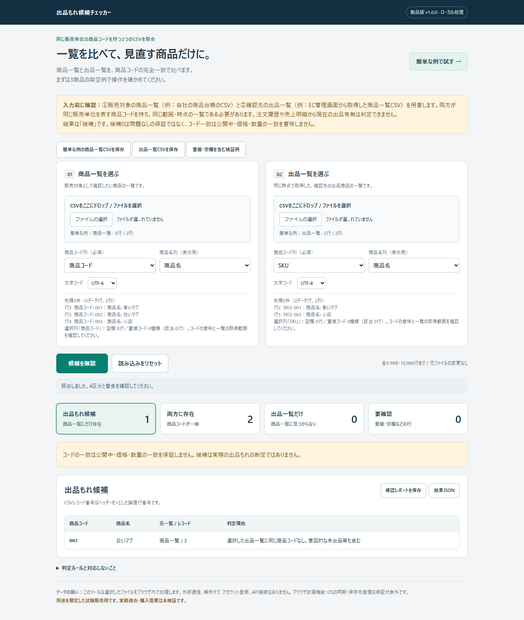The image size is (524, 620).
Task: Click the 読み込みをリセット button
Action: pos(140,363)
